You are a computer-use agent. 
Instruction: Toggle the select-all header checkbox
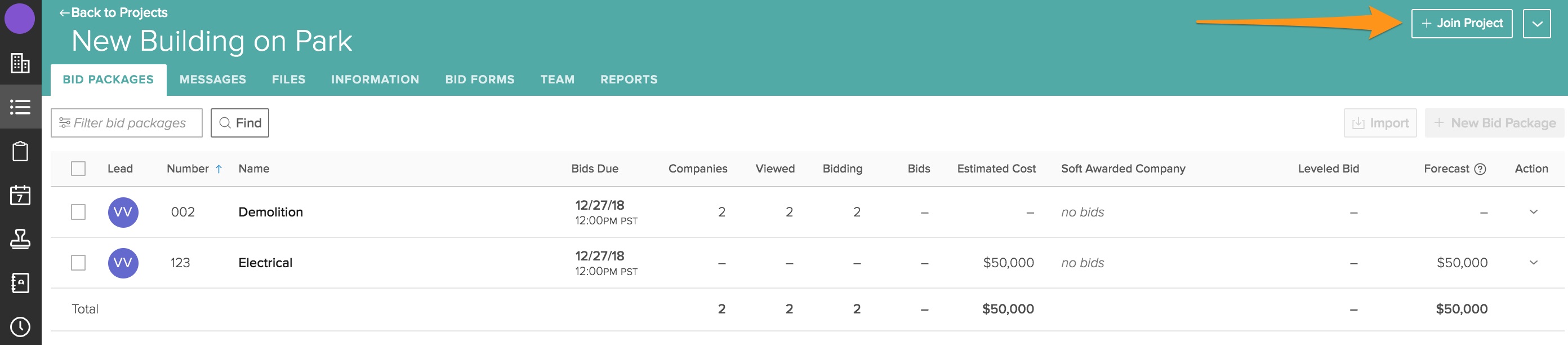[x=78, y=168]
